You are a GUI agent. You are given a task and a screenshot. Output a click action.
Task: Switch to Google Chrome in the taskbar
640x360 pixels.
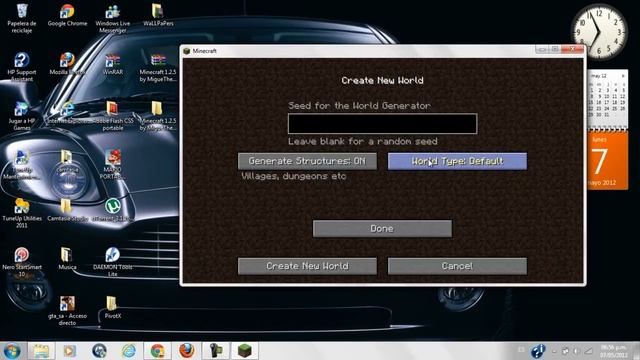(158, 351)
